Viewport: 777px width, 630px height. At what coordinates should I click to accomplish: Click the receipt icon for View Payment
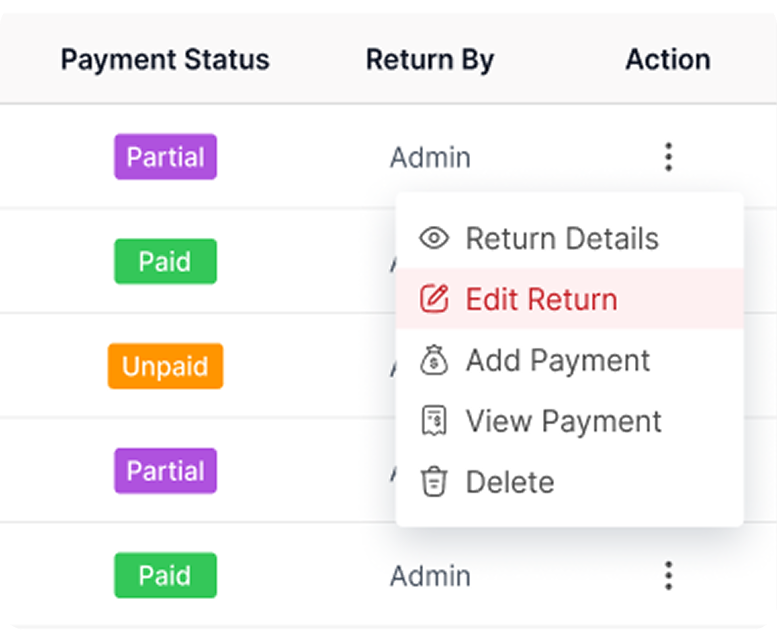(433, 421)
